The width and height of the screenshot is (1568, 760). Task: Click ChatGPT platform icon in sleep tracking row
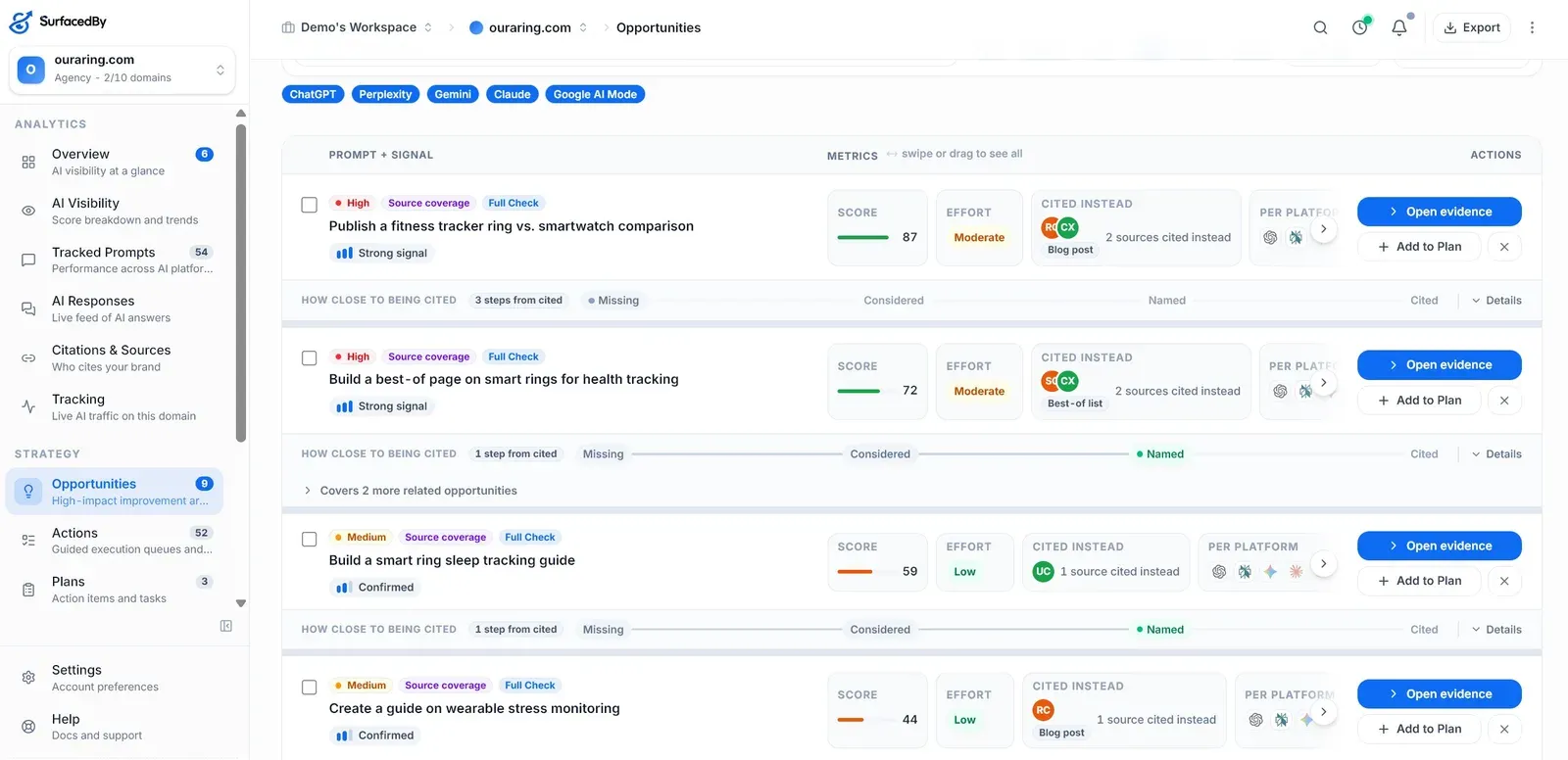pyautogui.click(x=1219, y=571)
